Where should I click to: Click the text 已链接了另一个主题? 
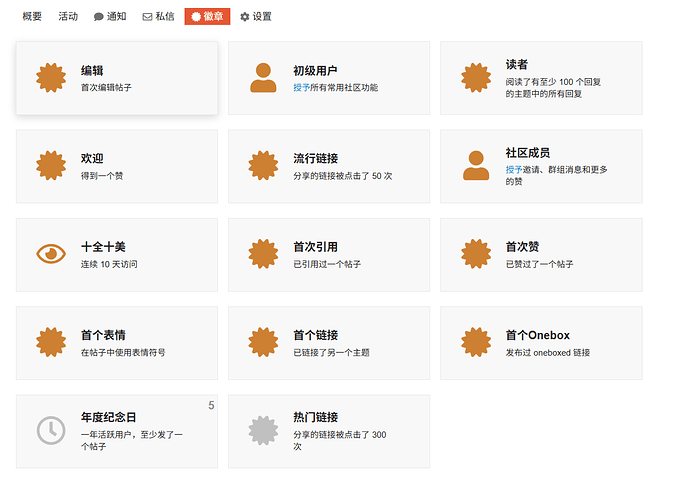click(331, 353)
